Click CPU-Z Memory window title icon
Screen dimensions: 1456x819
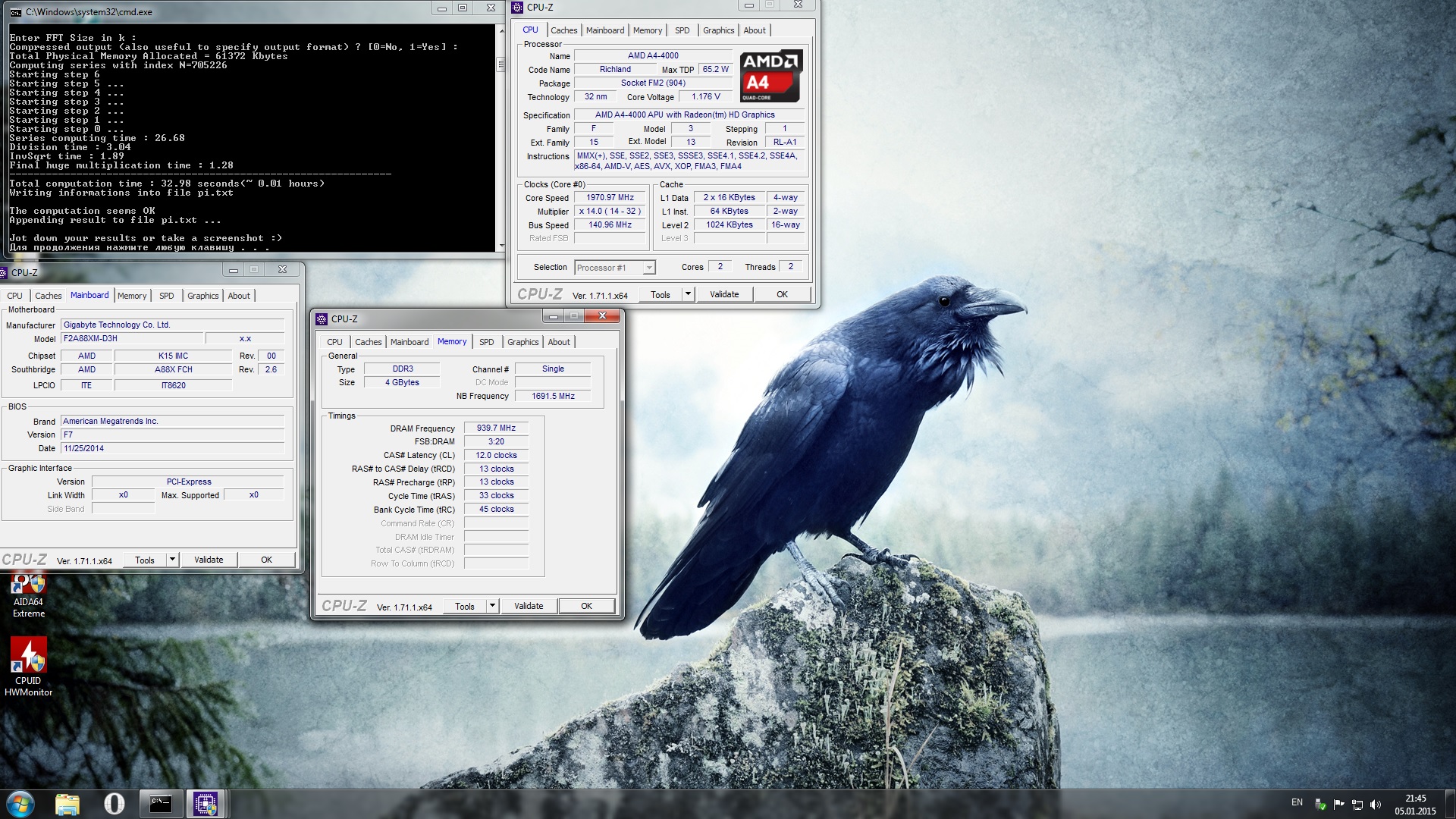[322, 319]
